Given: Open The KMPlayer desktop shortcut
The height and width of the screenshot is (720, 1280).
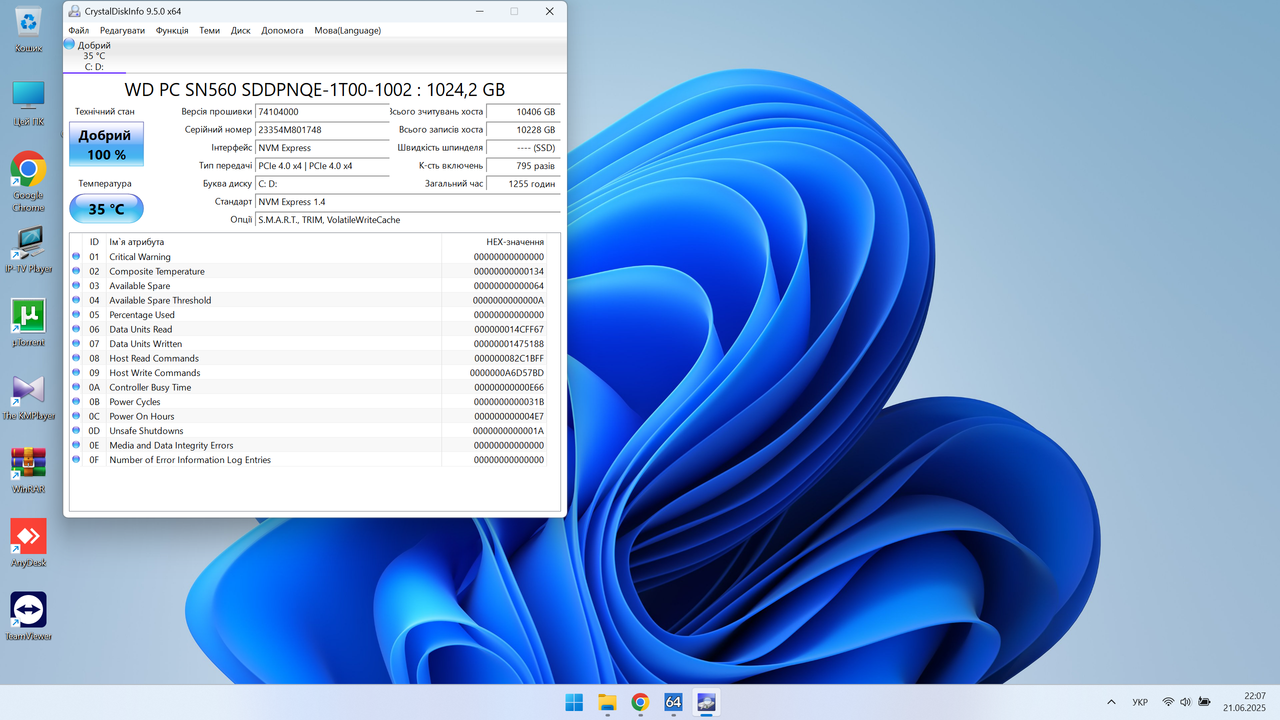Looking at the screenshot, I should pos(28,397).
